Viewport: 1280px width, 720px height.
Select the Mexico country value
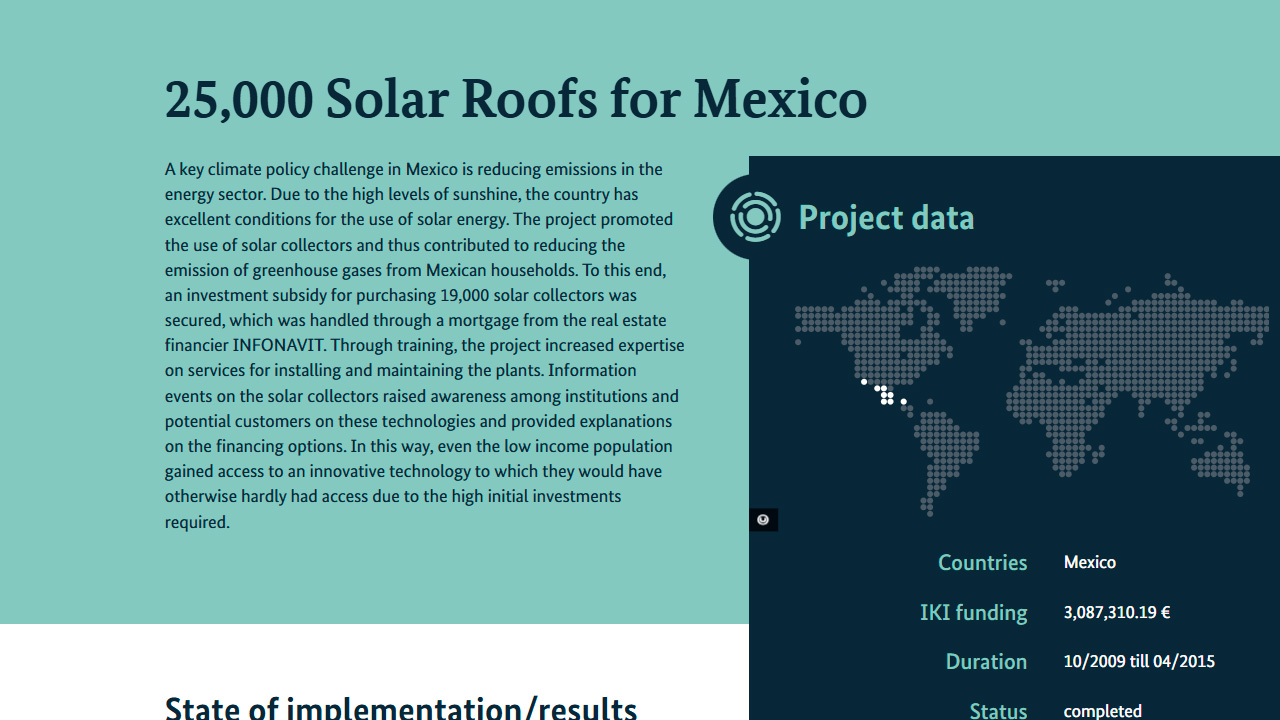point(1089,563)
